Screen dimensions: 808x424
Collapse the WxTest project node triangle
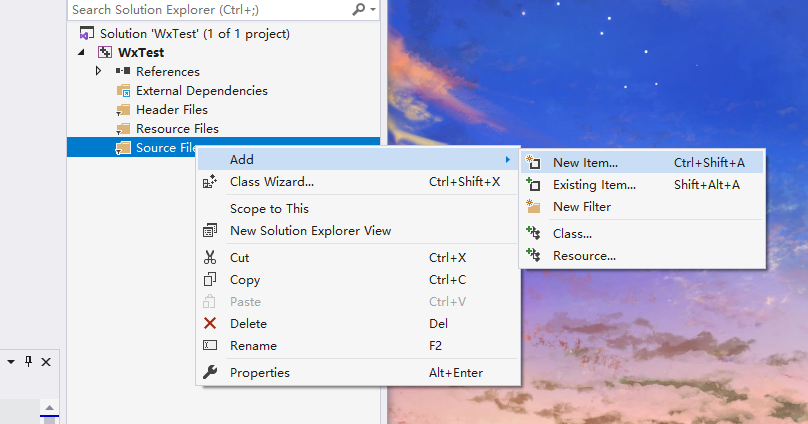pyautogui.click(x=81, y=53)
